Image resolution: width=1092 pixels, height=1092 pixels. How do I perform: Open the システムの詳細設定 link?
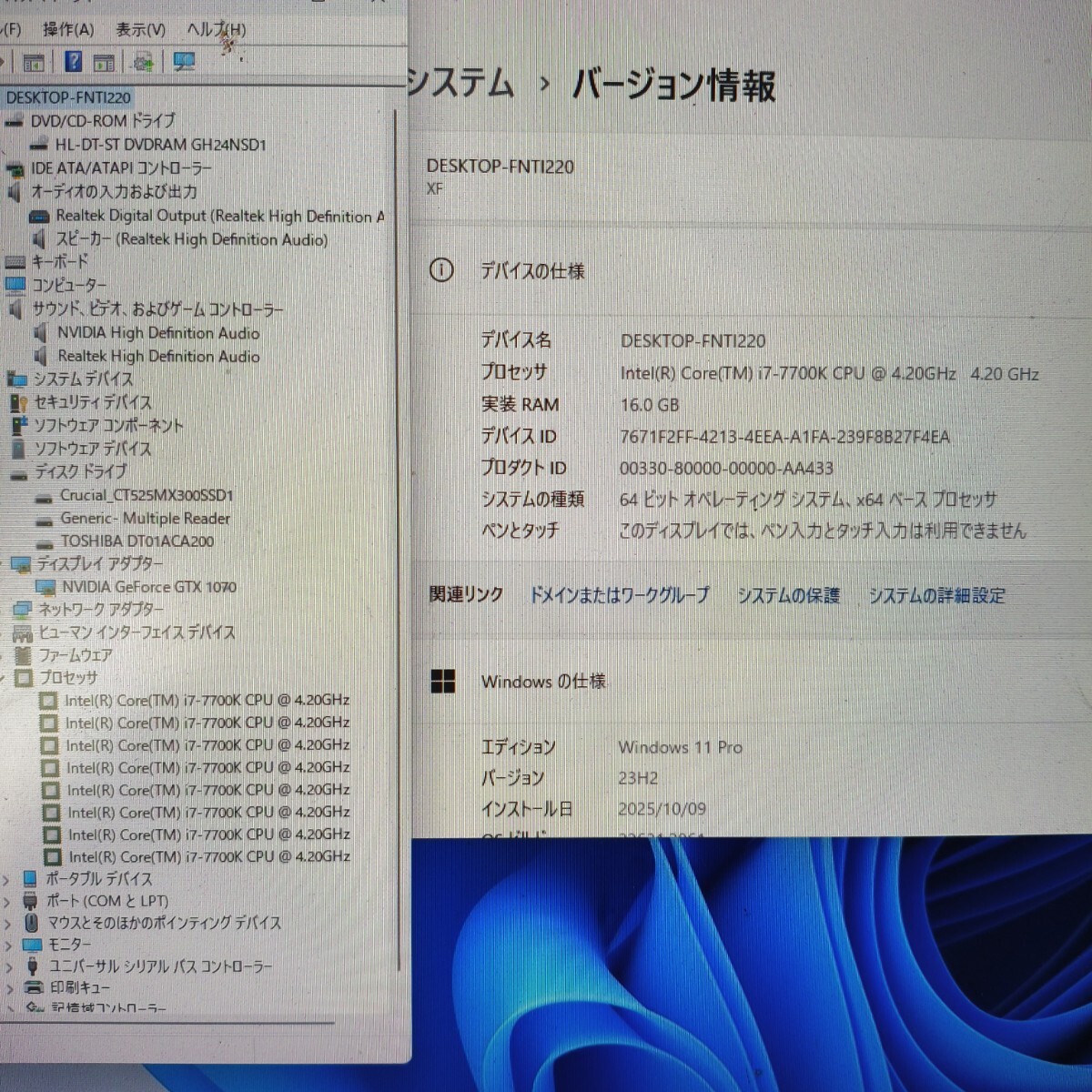[x=936, y=596]
